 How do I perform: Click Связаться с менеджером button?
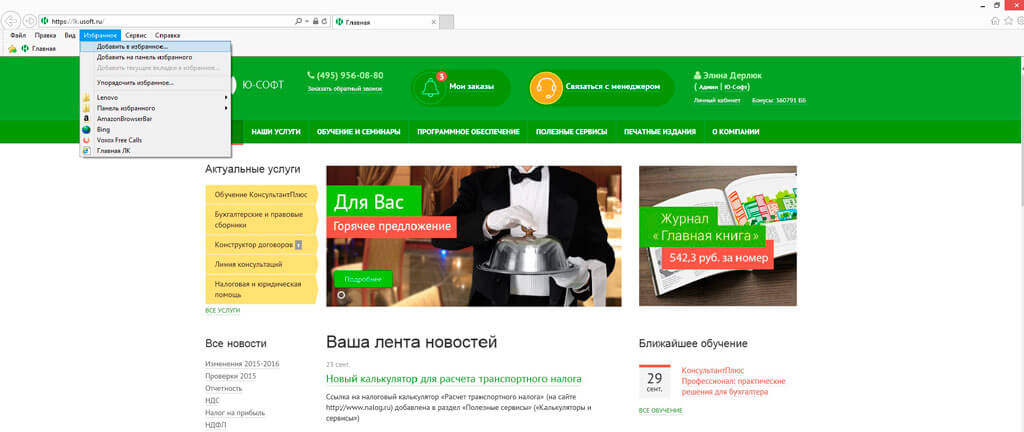(613, 86)
